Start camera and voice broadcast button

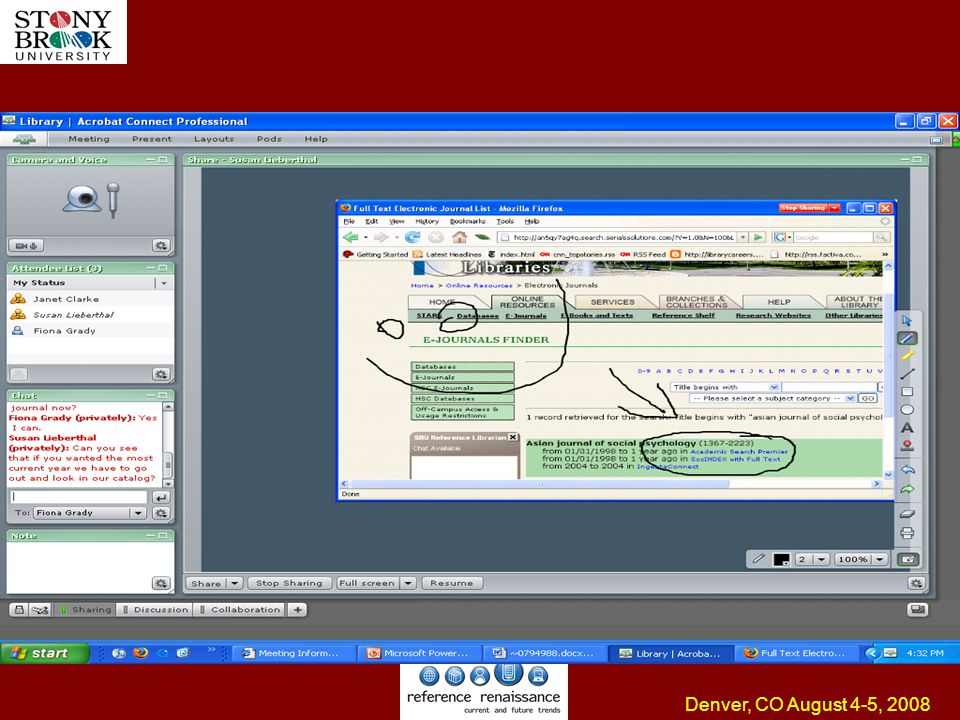click(26, 246)
